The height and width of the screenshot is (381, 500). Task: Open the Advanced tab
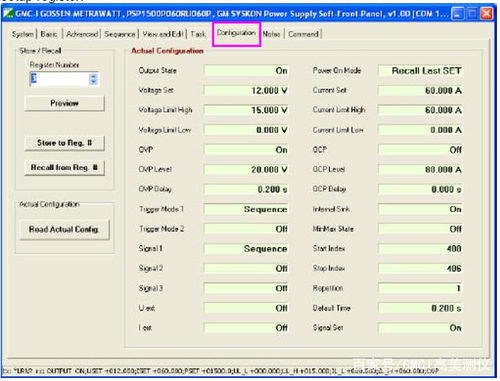tap(82, 34)
